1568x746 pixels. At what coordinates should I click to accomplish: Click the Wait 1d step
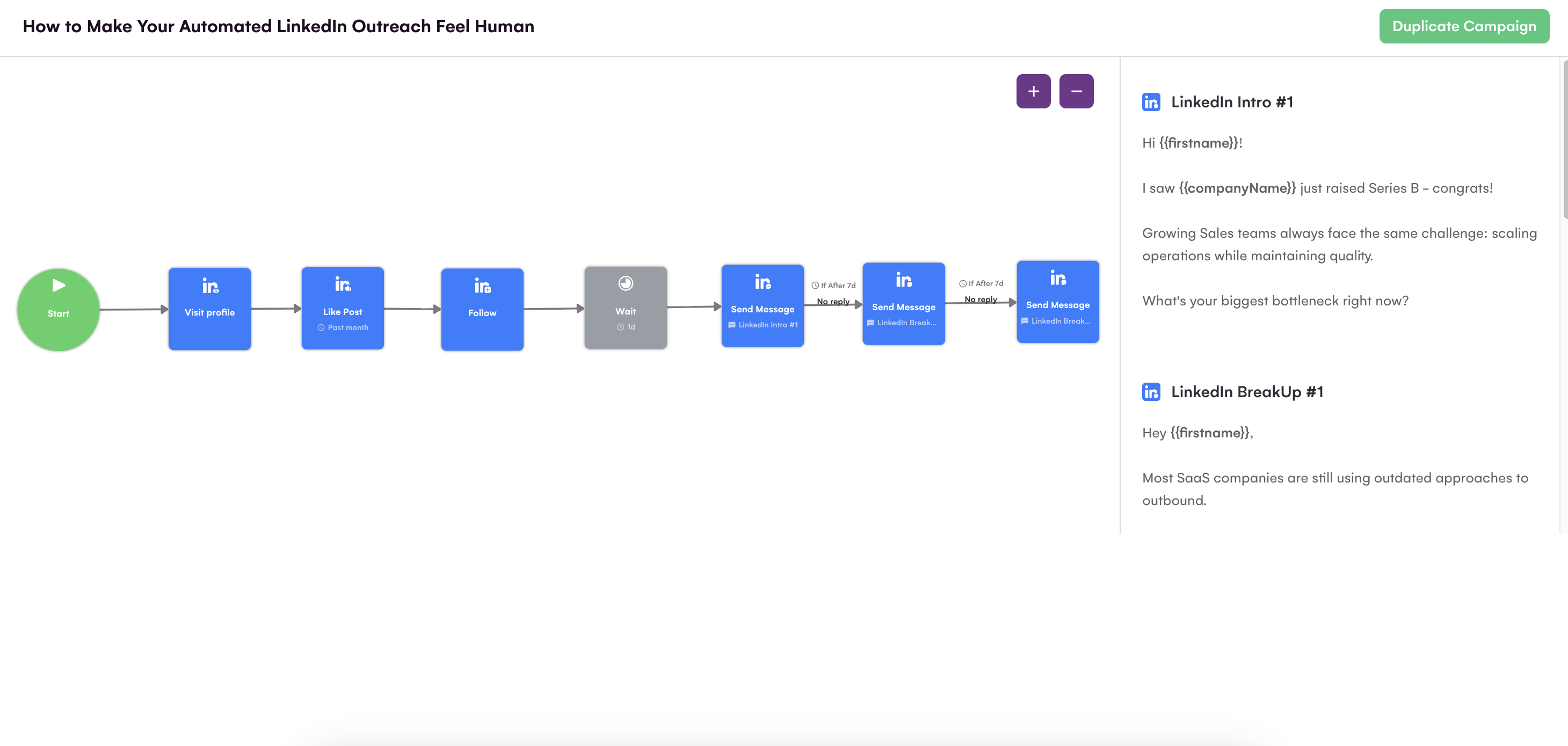[625, 308]
